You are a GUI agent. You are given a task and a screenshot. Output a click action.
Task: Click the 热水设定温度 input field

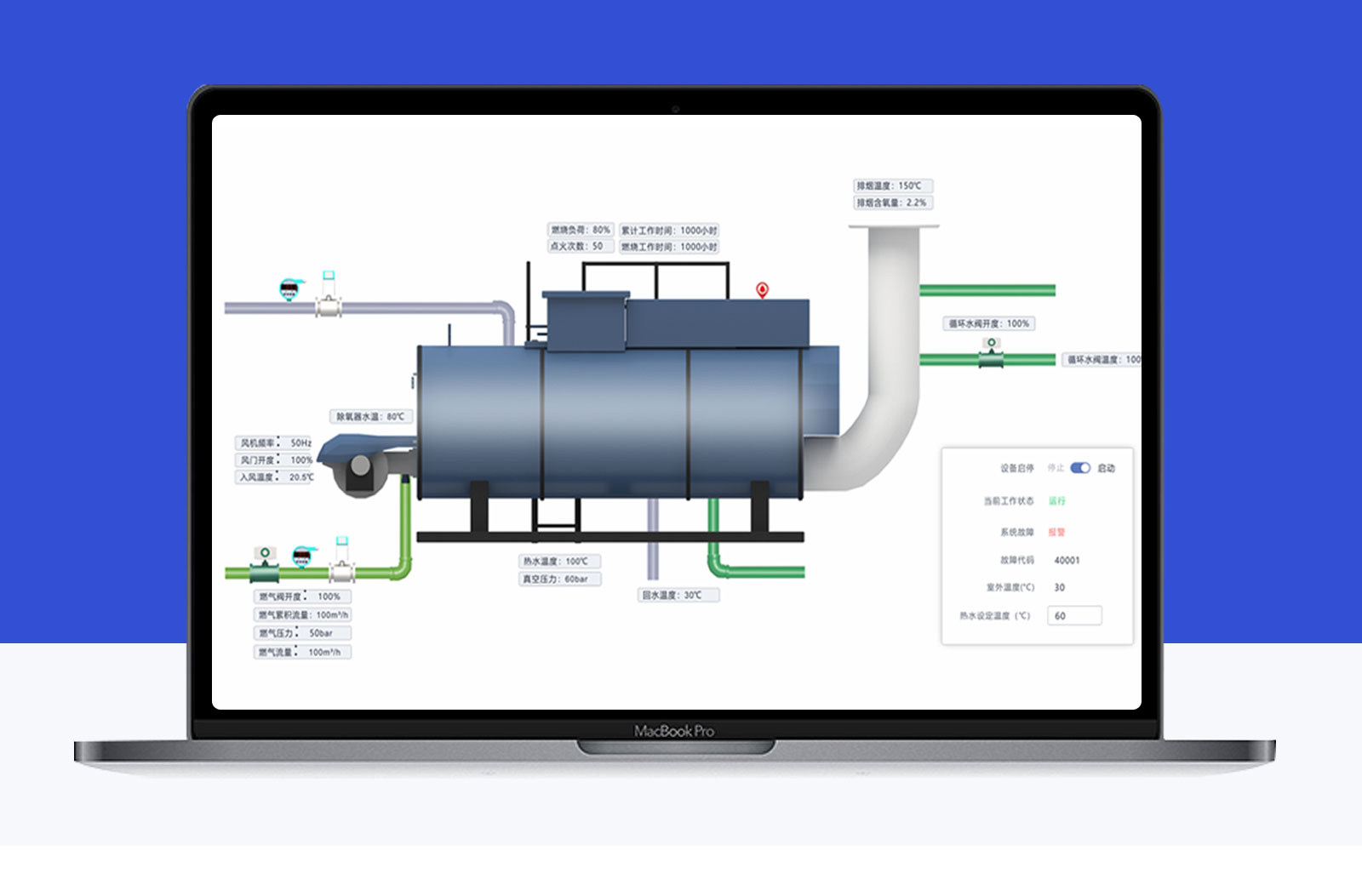click(1073, 616)
